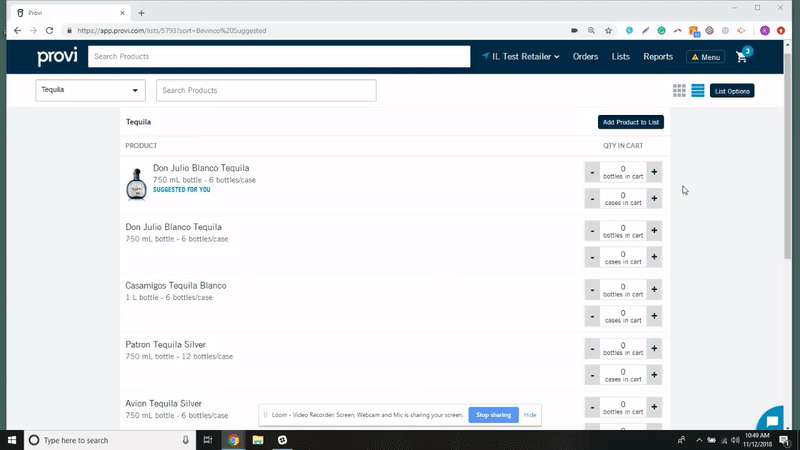
Task: Click the list Search Products field
Action: (266, 90)
